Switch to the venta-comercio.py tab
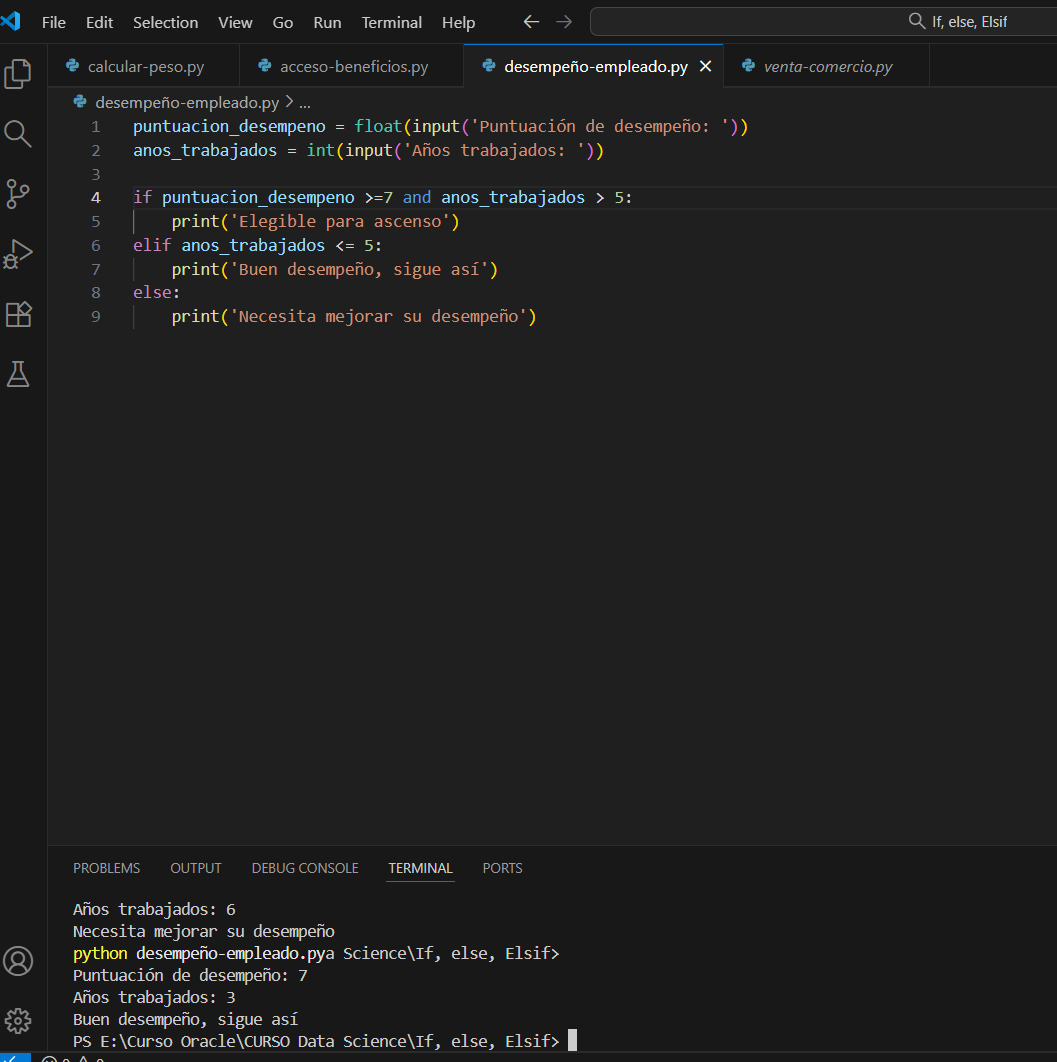This screenshot has height=1062, width=1057. (x=827, y=67)
